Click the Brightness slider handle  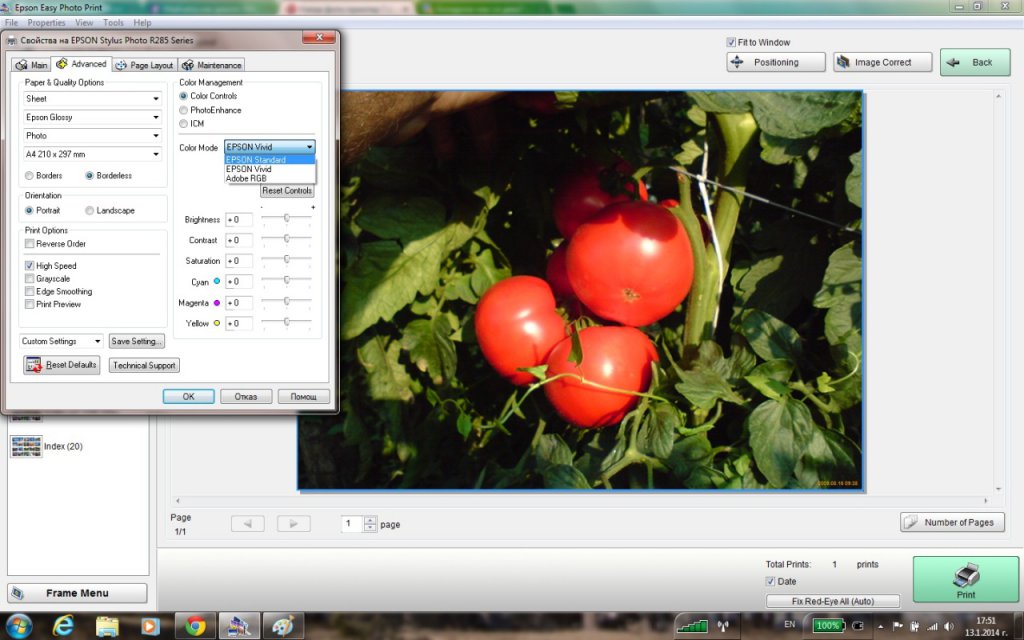pyautogui.click(x=286, y=218)
